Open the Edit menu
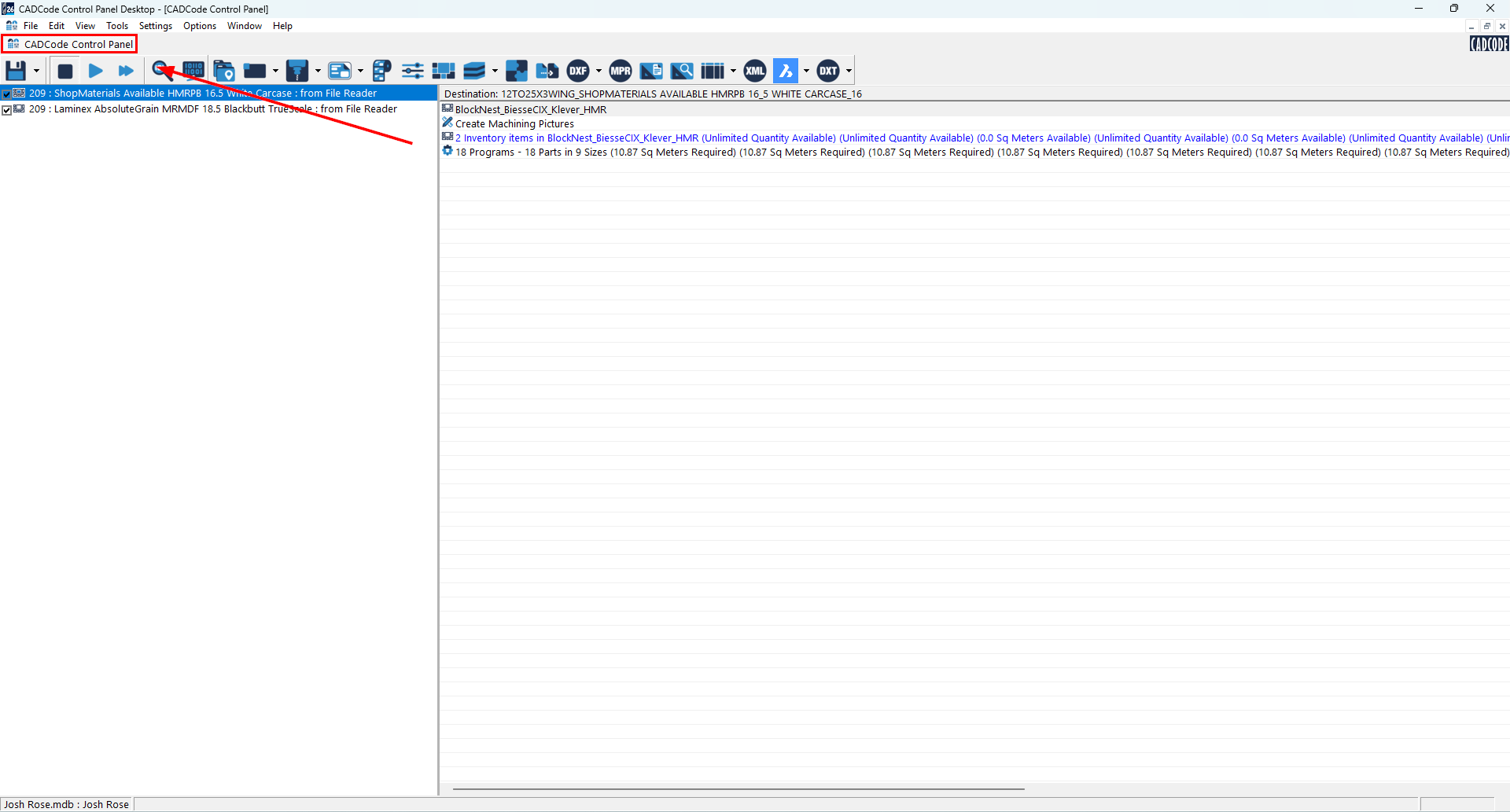The image size is (1510, 812). coord(57,26)
